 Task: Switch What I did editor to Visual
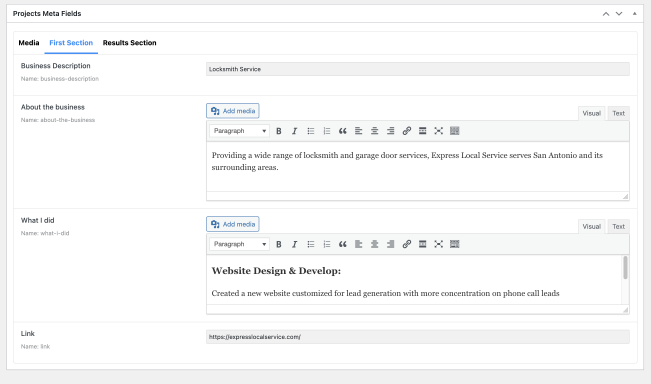(591, 227)
